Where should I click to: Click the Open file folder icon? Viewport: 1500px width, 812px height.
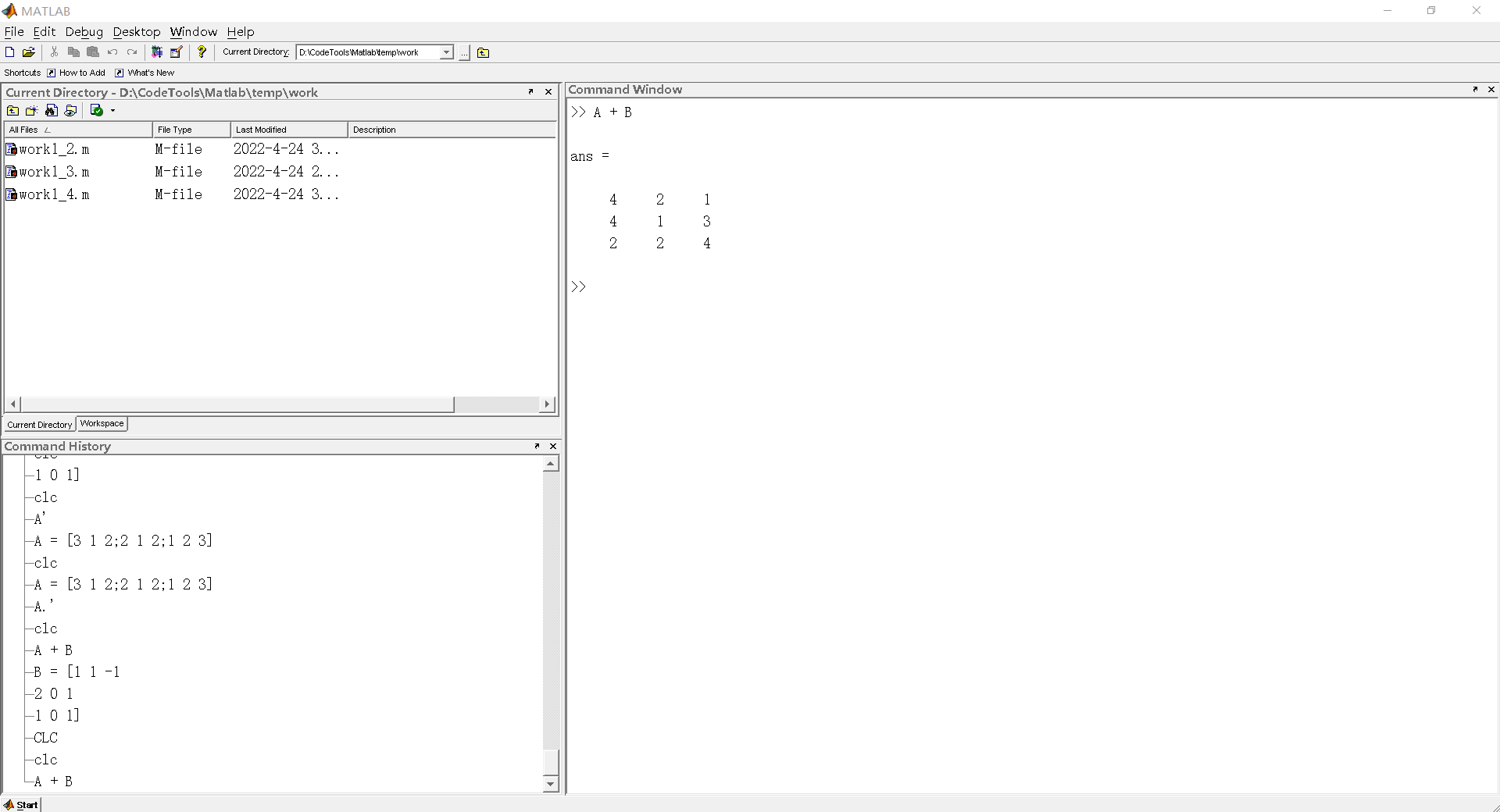(29, 52)
